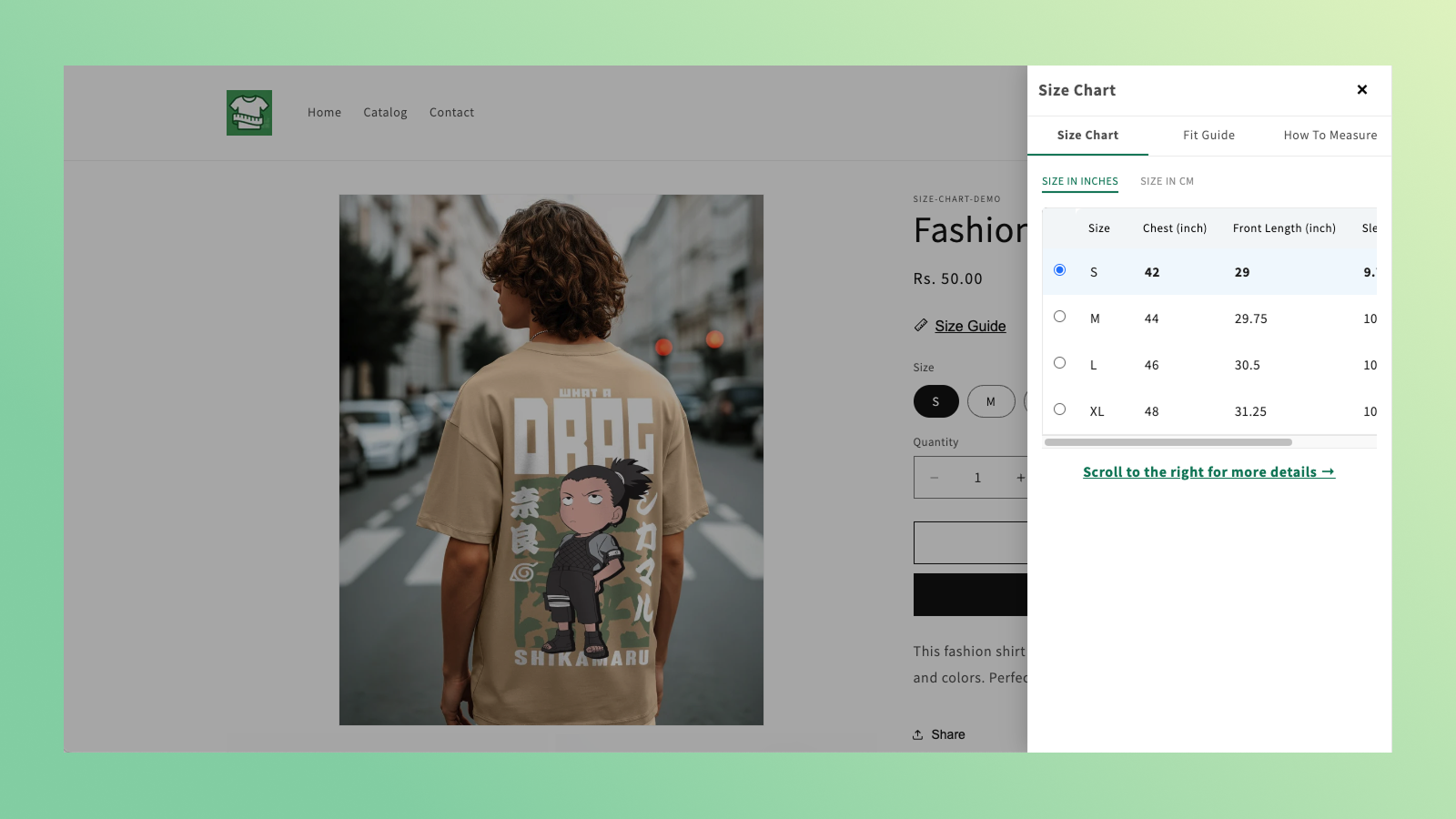Show sizes in inches
The image size is (1456, 819).
tap(1080, 181)
